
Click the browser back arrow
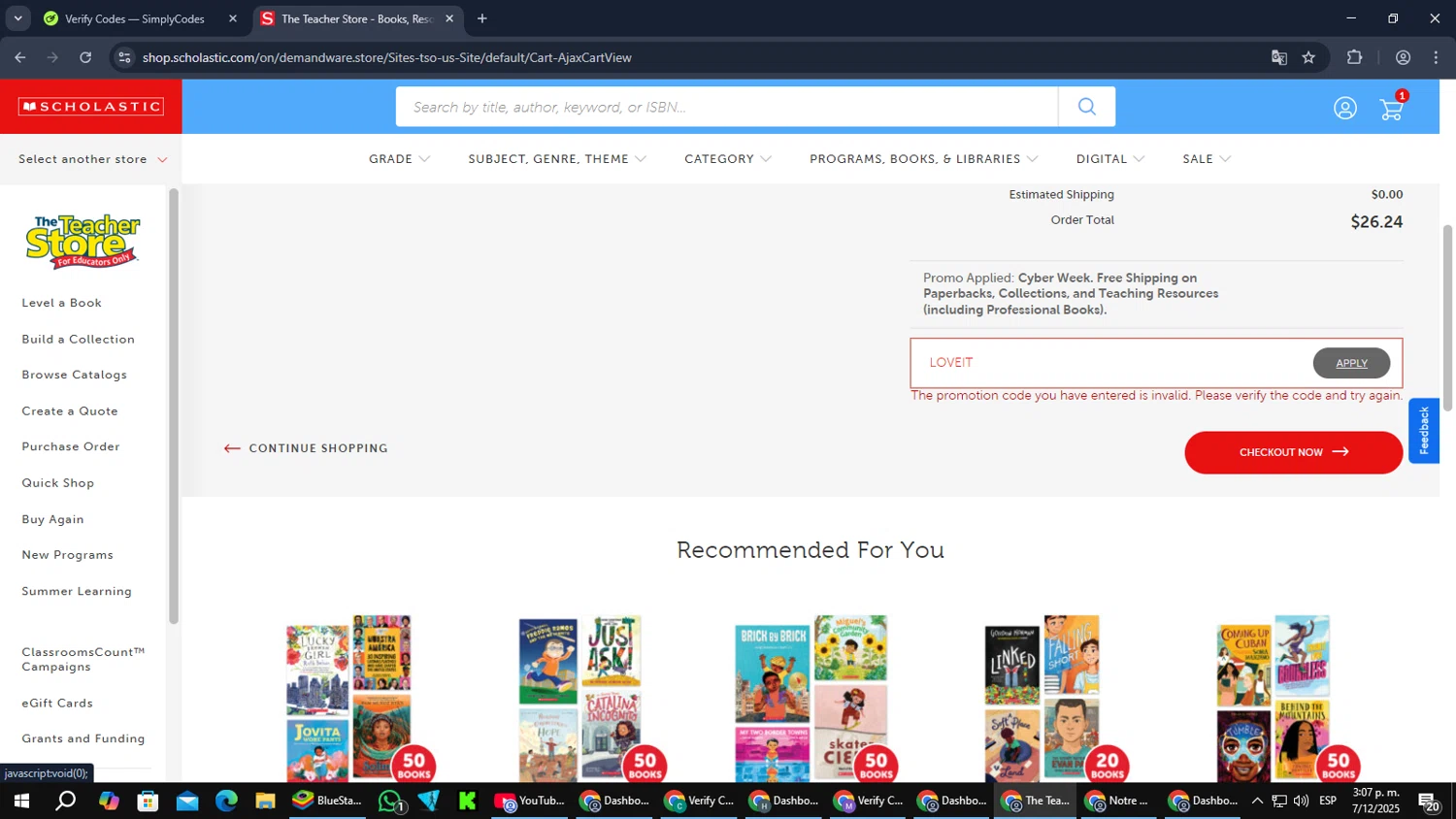[x=20, y=57]
